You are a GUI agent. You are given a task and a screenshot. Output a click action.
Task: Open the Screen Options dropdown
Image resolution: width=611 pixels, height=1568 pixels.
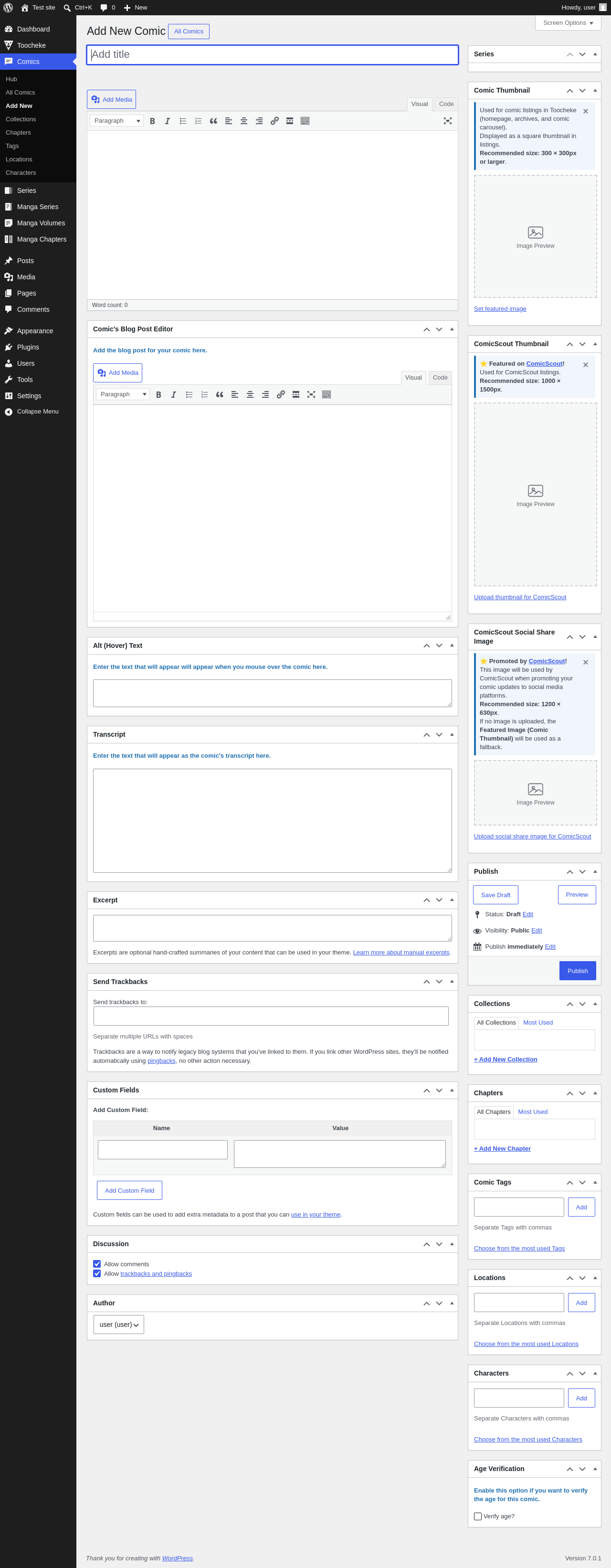(x=568, y=22)
